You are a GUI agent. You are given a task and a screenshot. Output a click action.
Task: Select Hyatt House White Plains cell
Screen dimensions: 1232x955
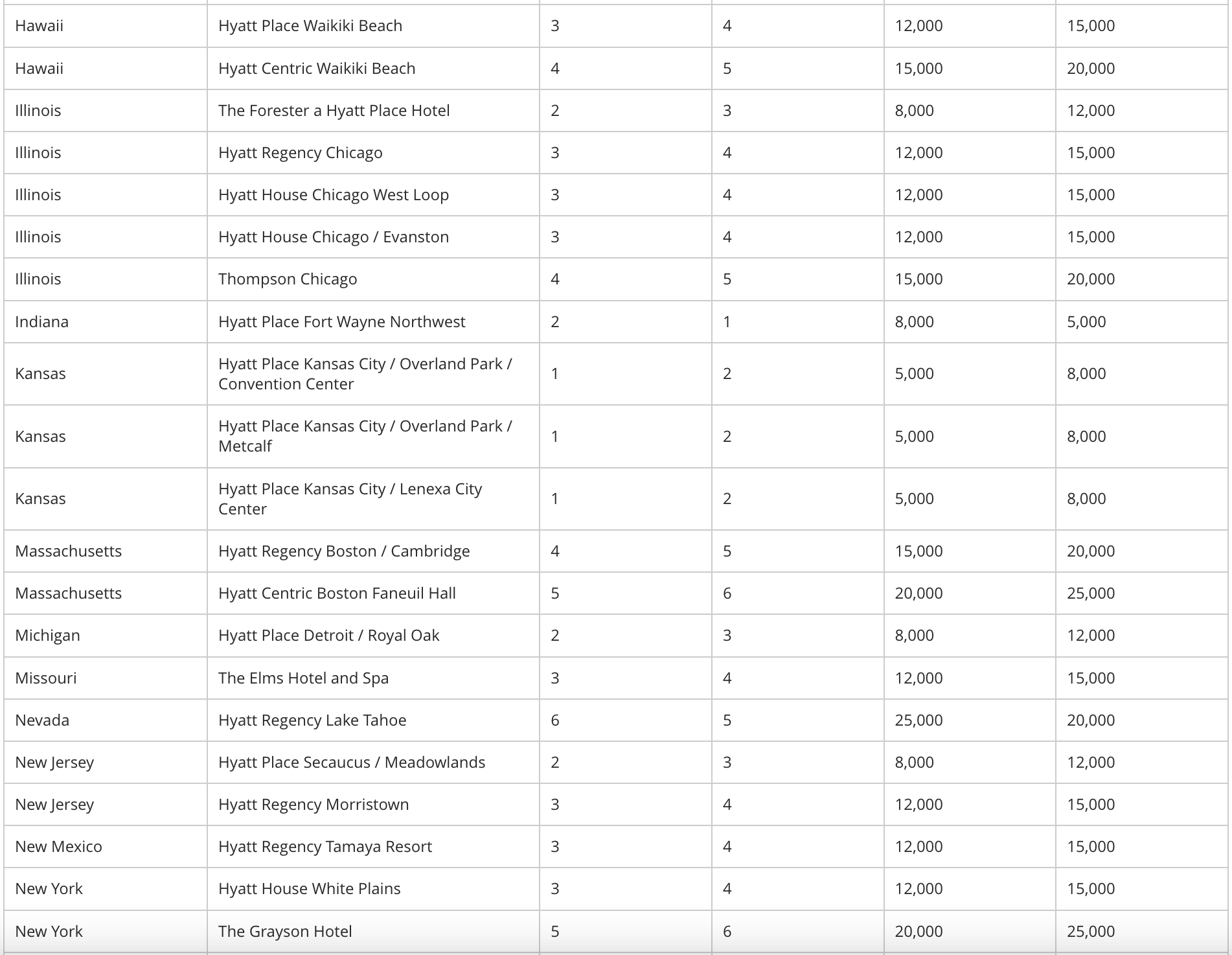tap(373, 889)
